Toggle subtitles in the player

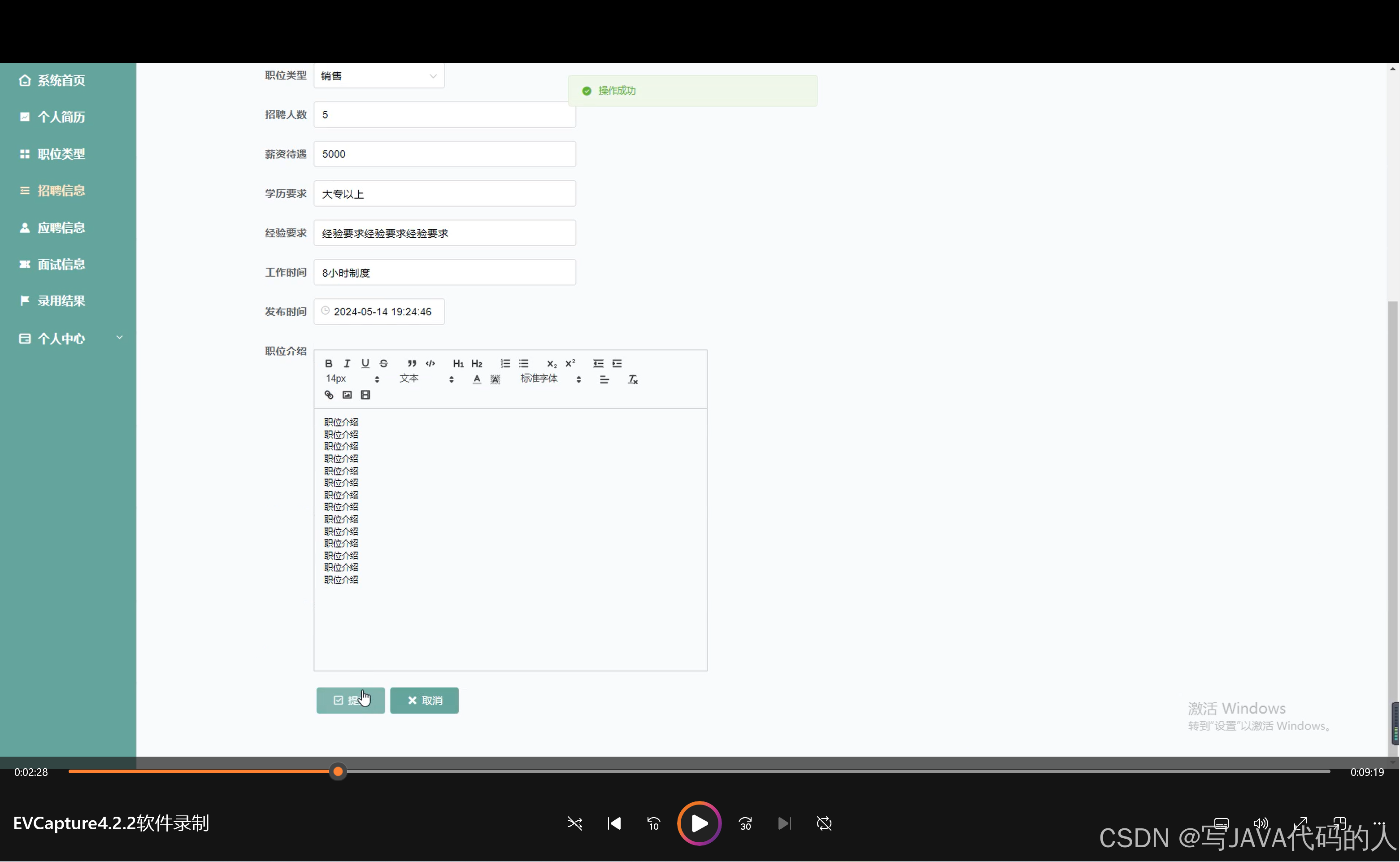coord(1221,823)
